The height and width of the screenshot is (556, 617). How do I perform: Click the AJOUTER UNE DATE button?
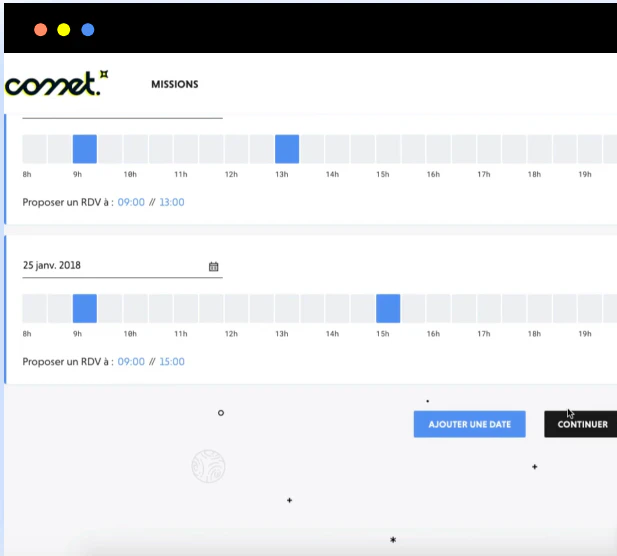[x=469, y=424]
